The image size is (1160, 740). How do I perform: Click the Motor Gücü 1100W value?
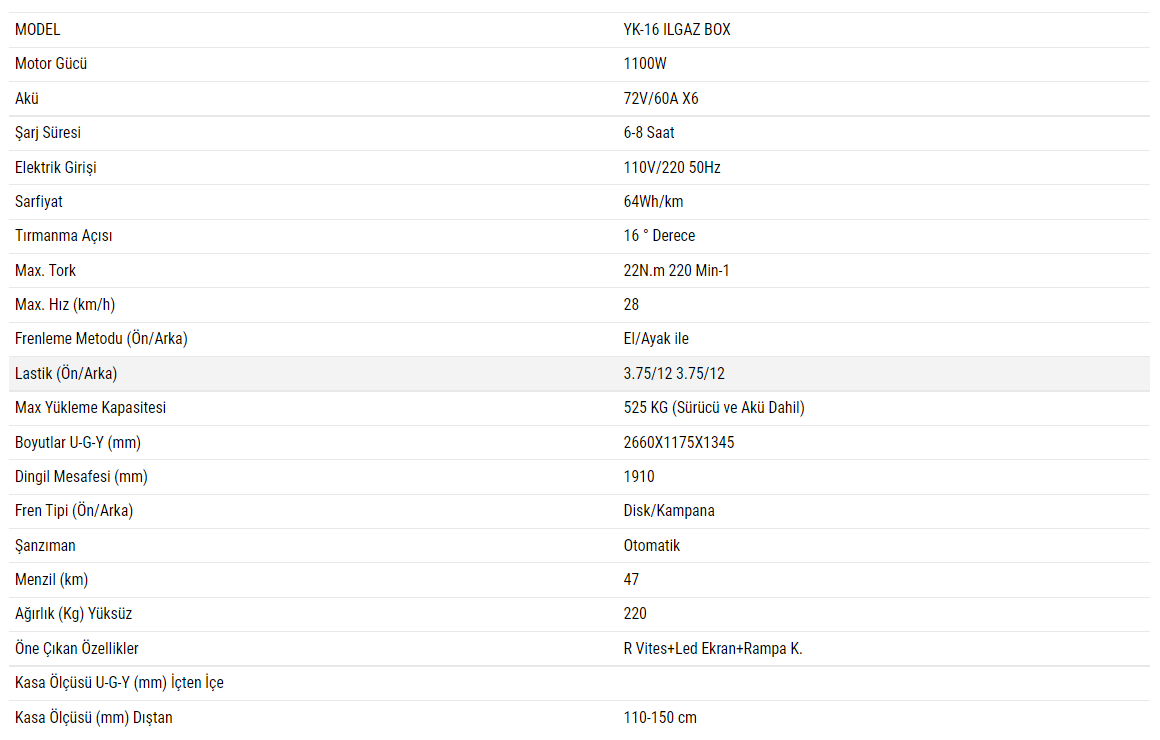tap(645, 64)
